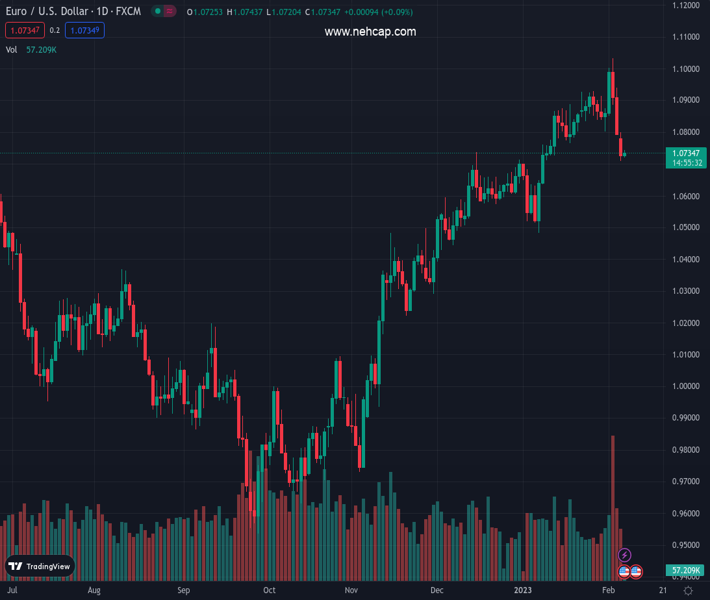710x600 pixels.
Task: Click the Nov label on time axis
Action: (x=351, y=591)
